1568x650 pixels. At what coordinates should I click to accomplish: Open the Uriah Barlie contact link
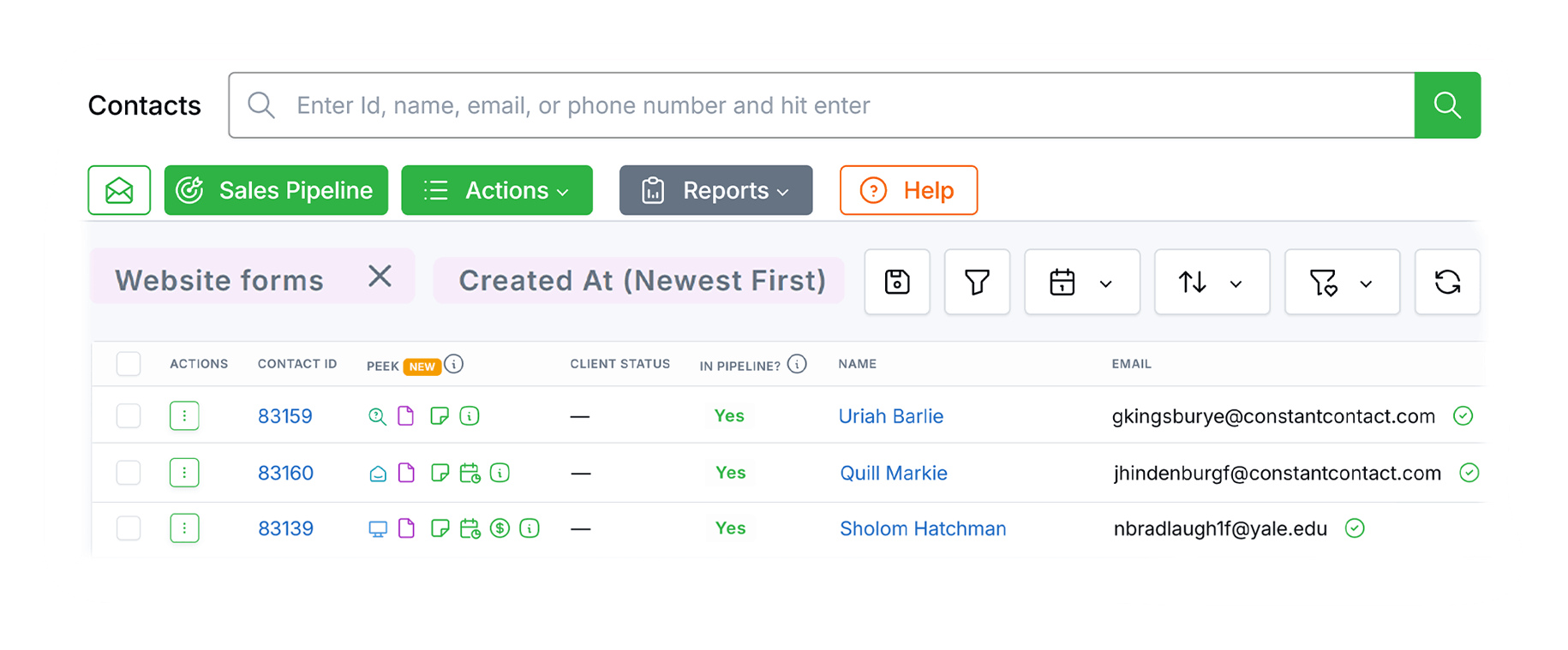coord(890,416)
